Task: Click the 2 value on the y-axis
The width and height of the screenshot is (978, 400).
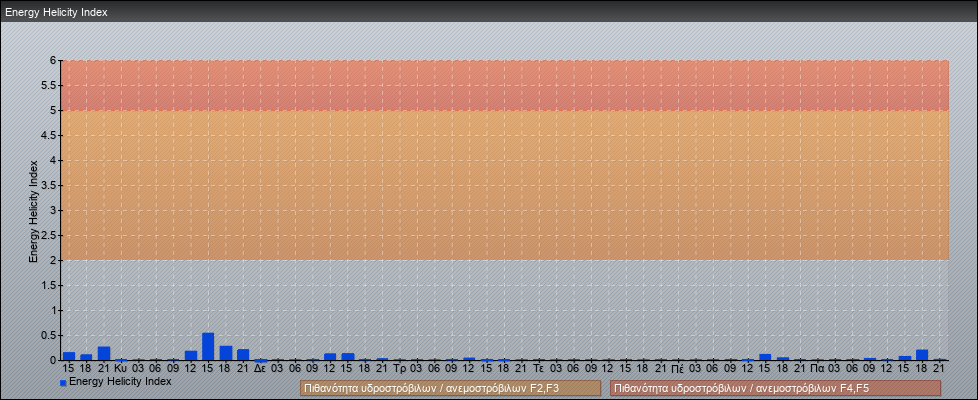Action: click(54, 260)
